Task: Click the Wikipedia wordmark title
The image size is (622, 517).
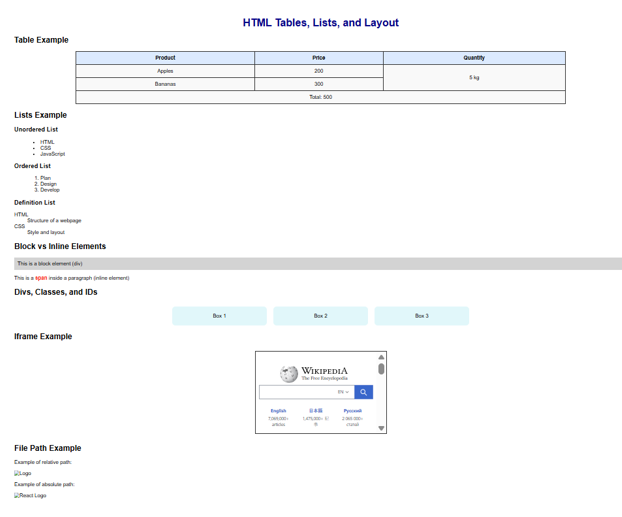Action: [324, 371]
